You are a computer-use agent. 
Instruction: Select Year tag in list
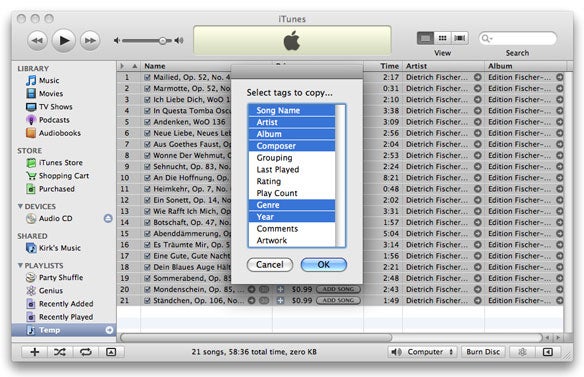292,217
